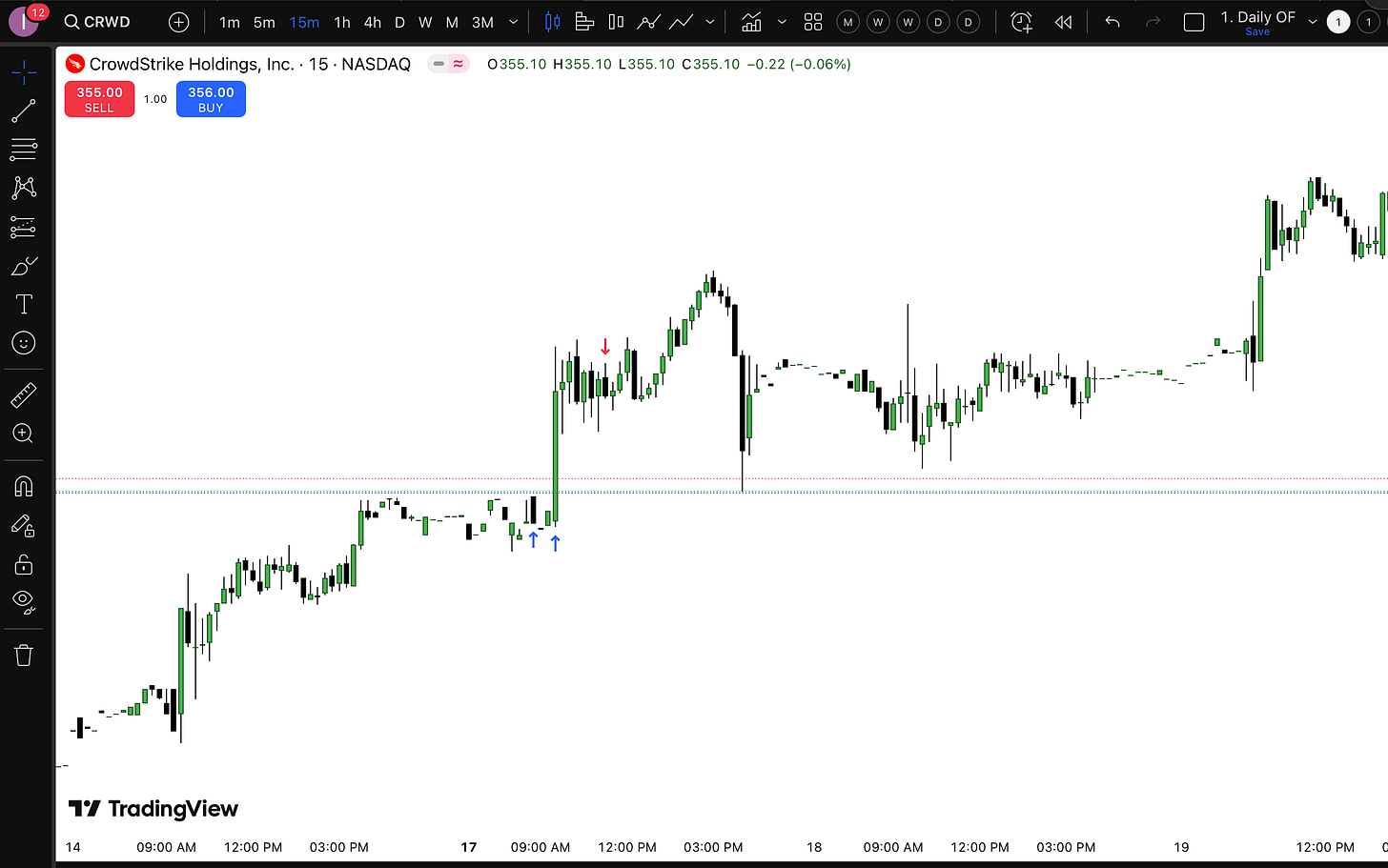Toggle the pink approximate-sign data indicator

(x=459, y=64)
